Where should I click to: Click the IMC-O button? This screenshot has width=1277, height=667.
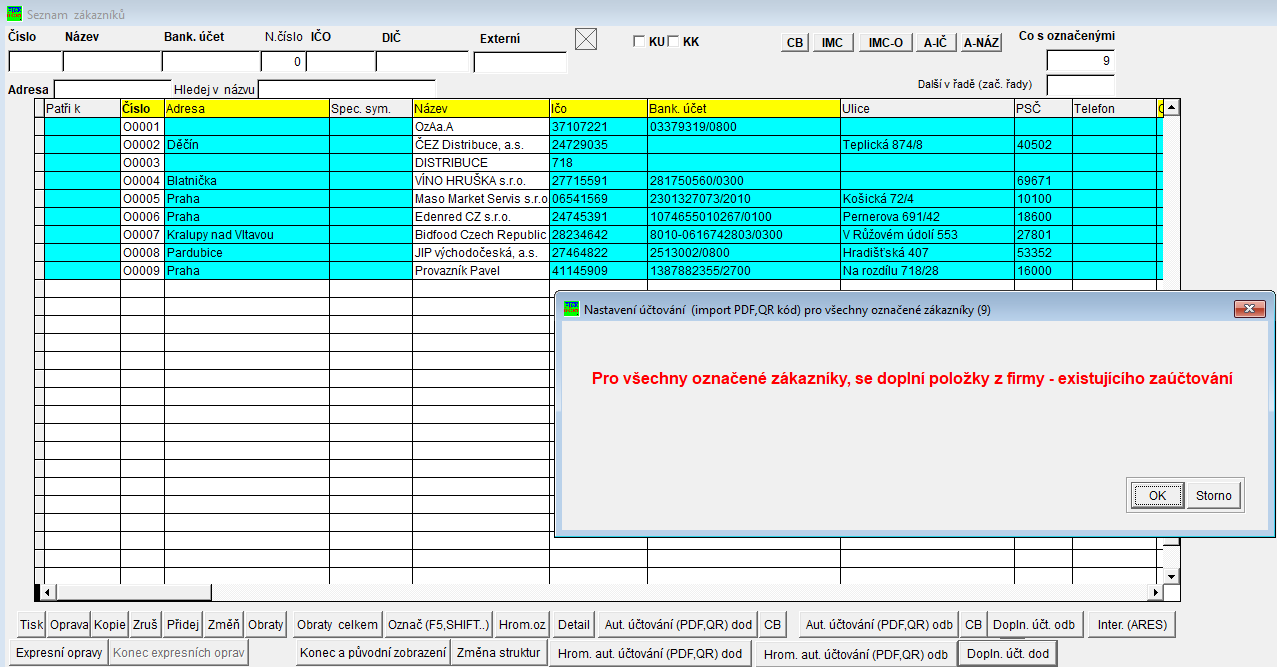885,43
